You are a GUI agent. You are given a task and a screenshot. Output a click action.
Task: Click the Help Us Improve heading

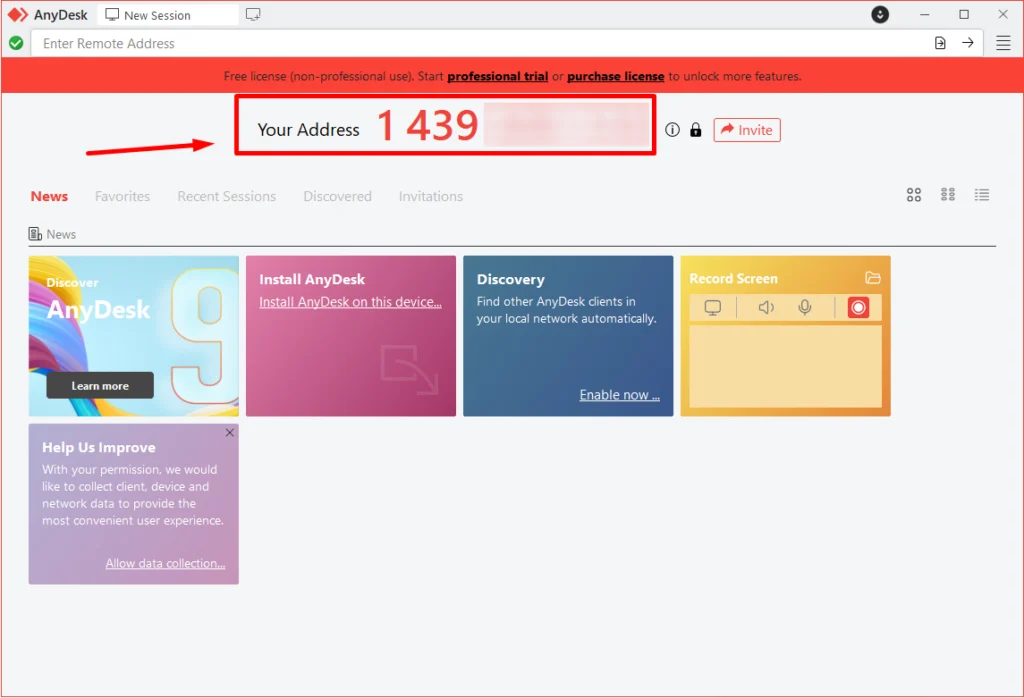pyautogui.click(x=99, y=447)
